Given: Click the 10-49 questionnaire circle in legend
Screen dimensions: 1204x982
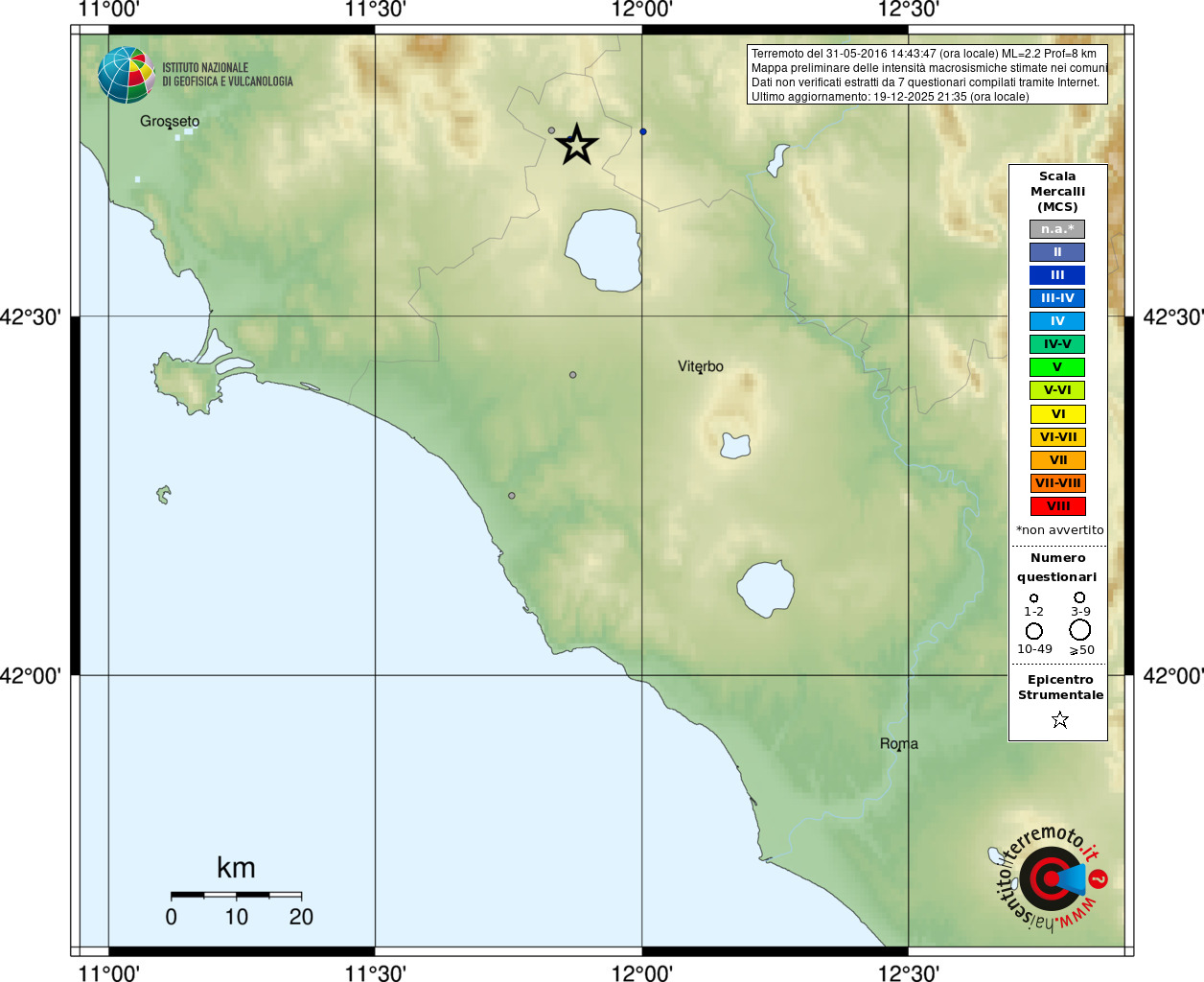Looking at the screenshot, I should coord(1033,631).
